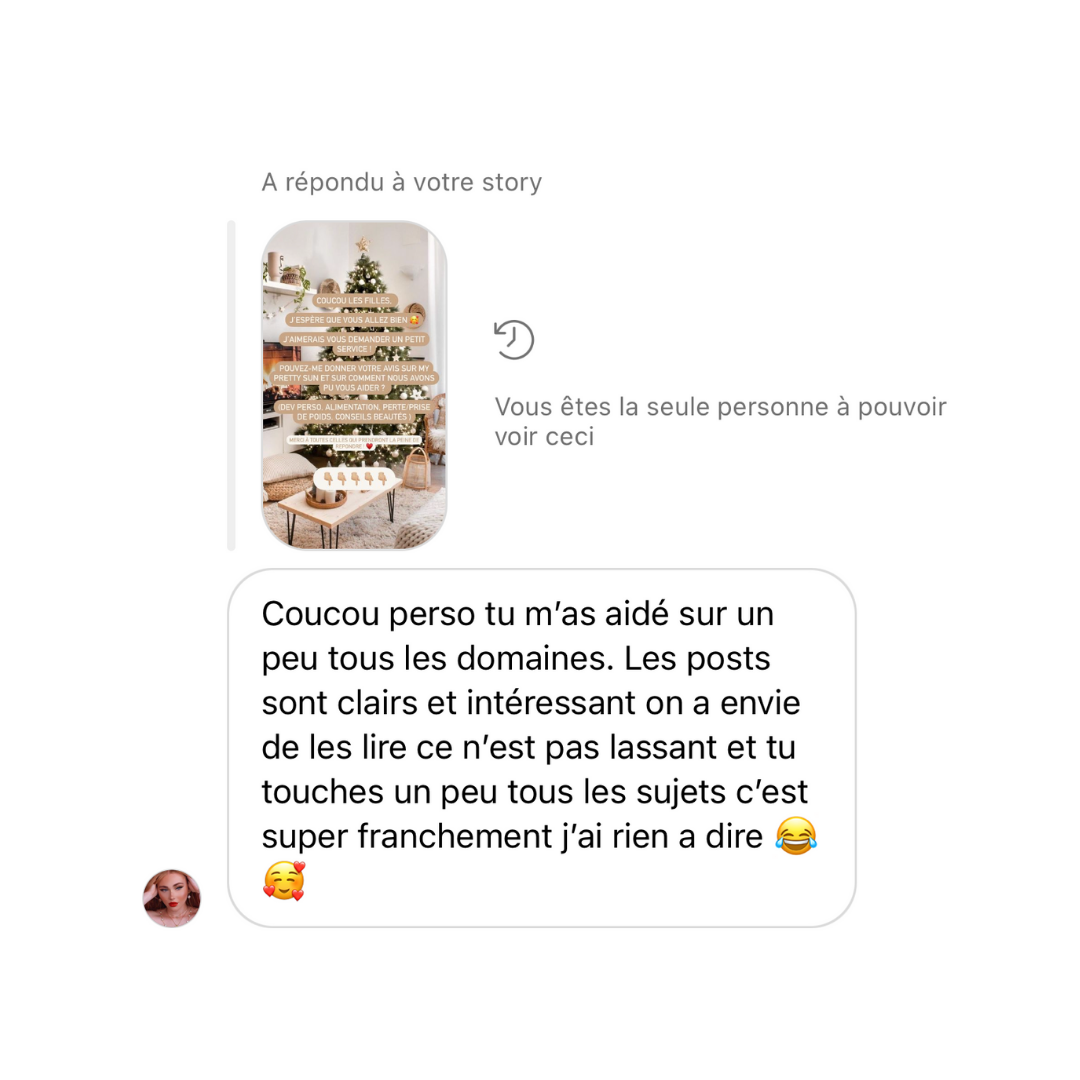
Task: Open the sender's round profile avatar
Action: click(172, 898)
